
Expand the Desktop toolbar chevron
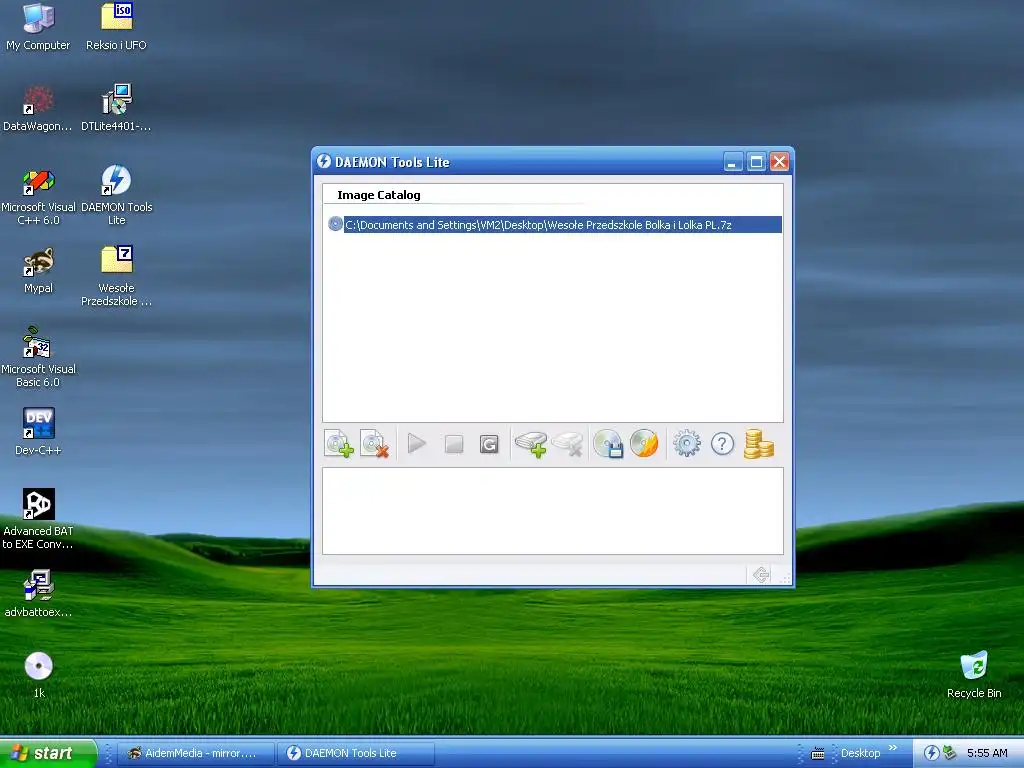(x=893, y=748)
